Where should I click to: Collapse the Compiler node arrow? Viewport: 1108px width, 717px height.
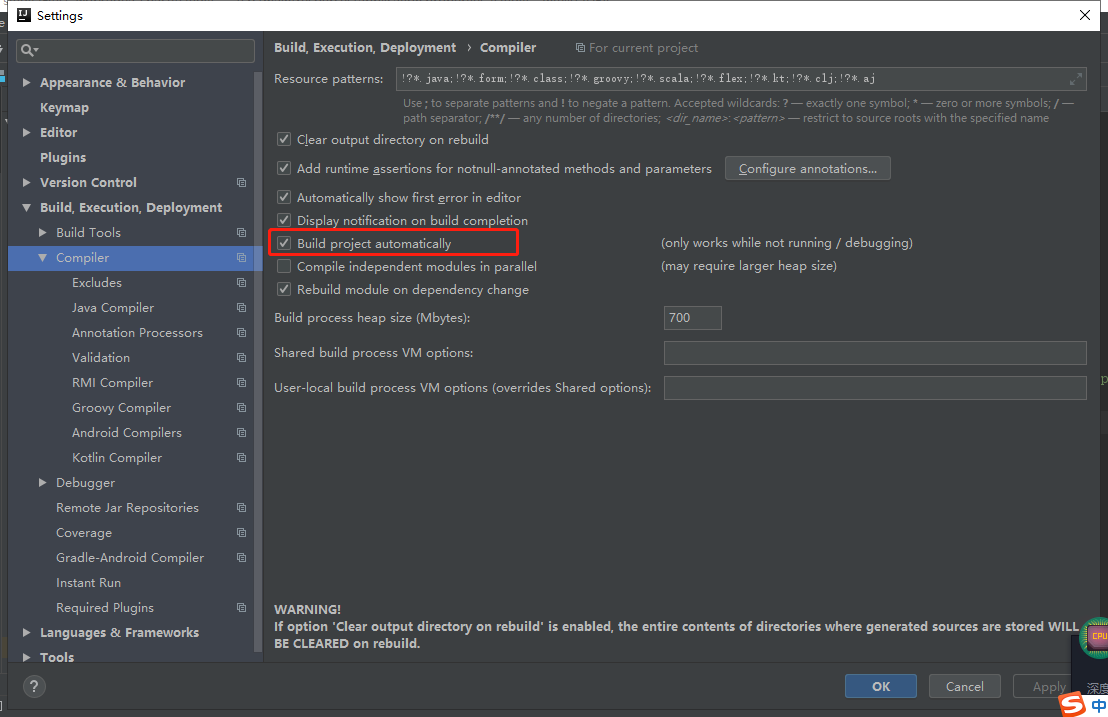click(42, 258)
